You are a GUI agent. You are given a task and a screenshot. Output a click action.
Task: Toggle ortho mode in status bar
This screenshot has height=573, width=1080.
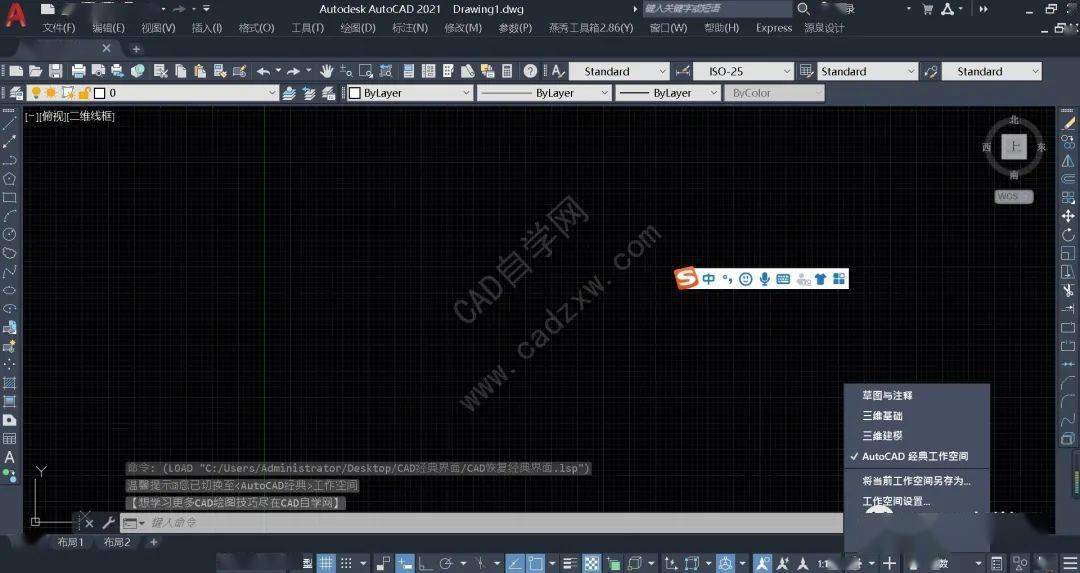point(426,563)
